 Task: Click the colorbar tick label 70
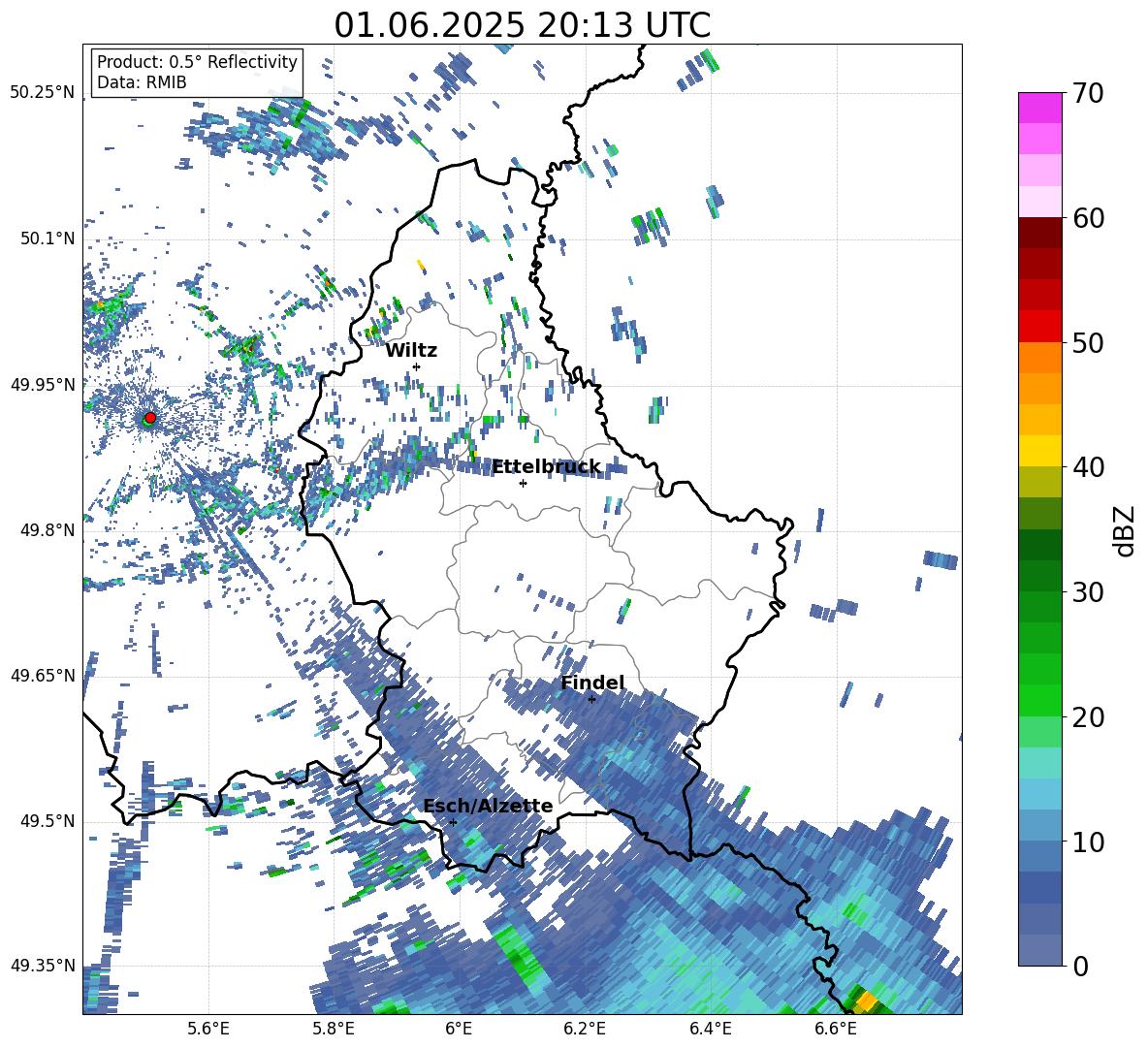(1088, 93)
